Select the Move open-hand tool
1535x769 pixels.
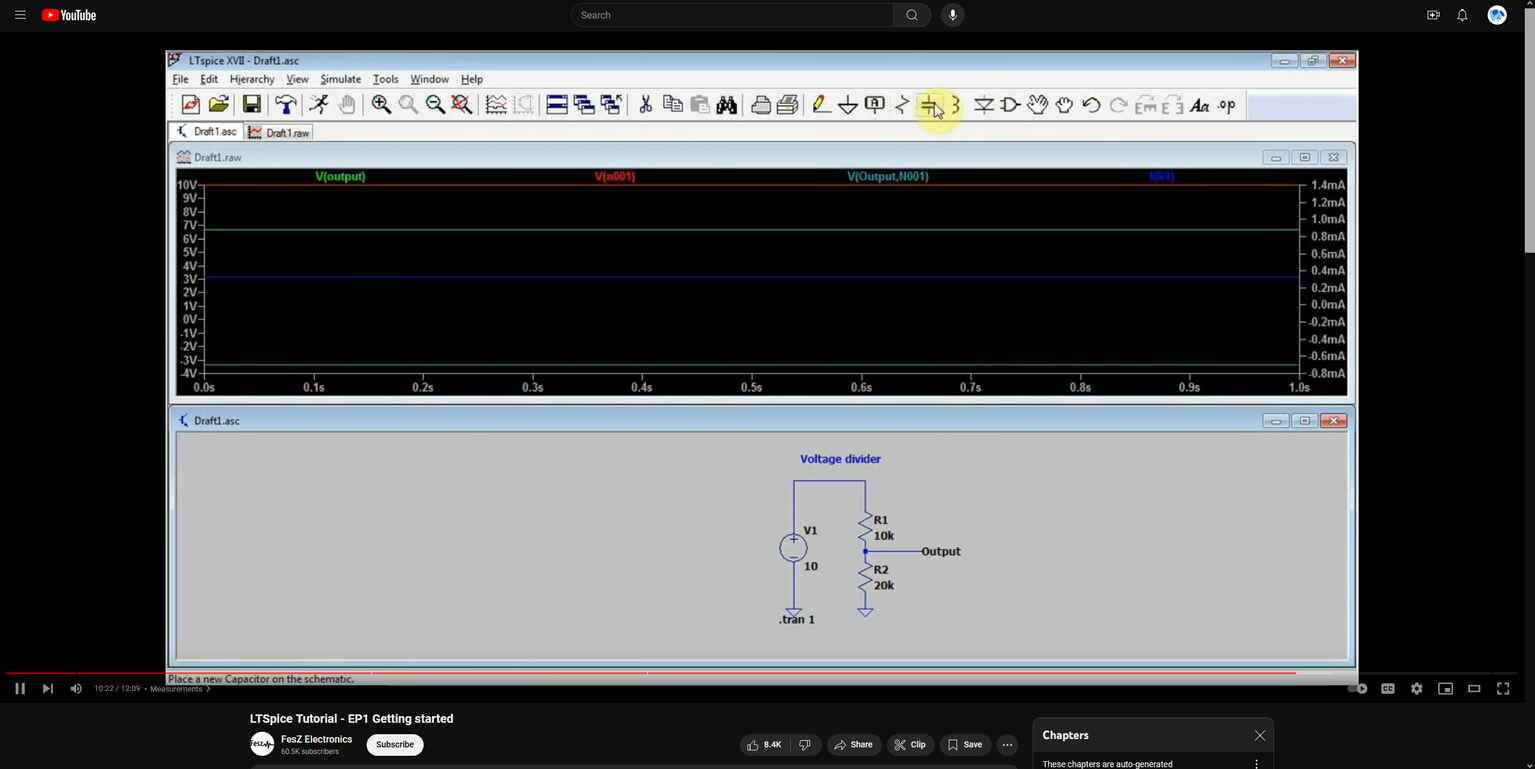click(x=1038, y=105)
